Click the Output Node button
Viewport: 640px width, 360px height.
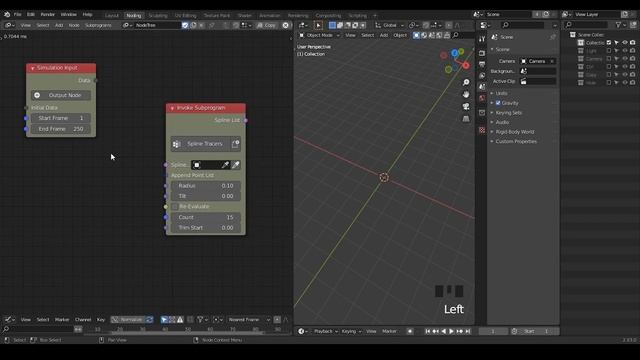tap(61, 95)
